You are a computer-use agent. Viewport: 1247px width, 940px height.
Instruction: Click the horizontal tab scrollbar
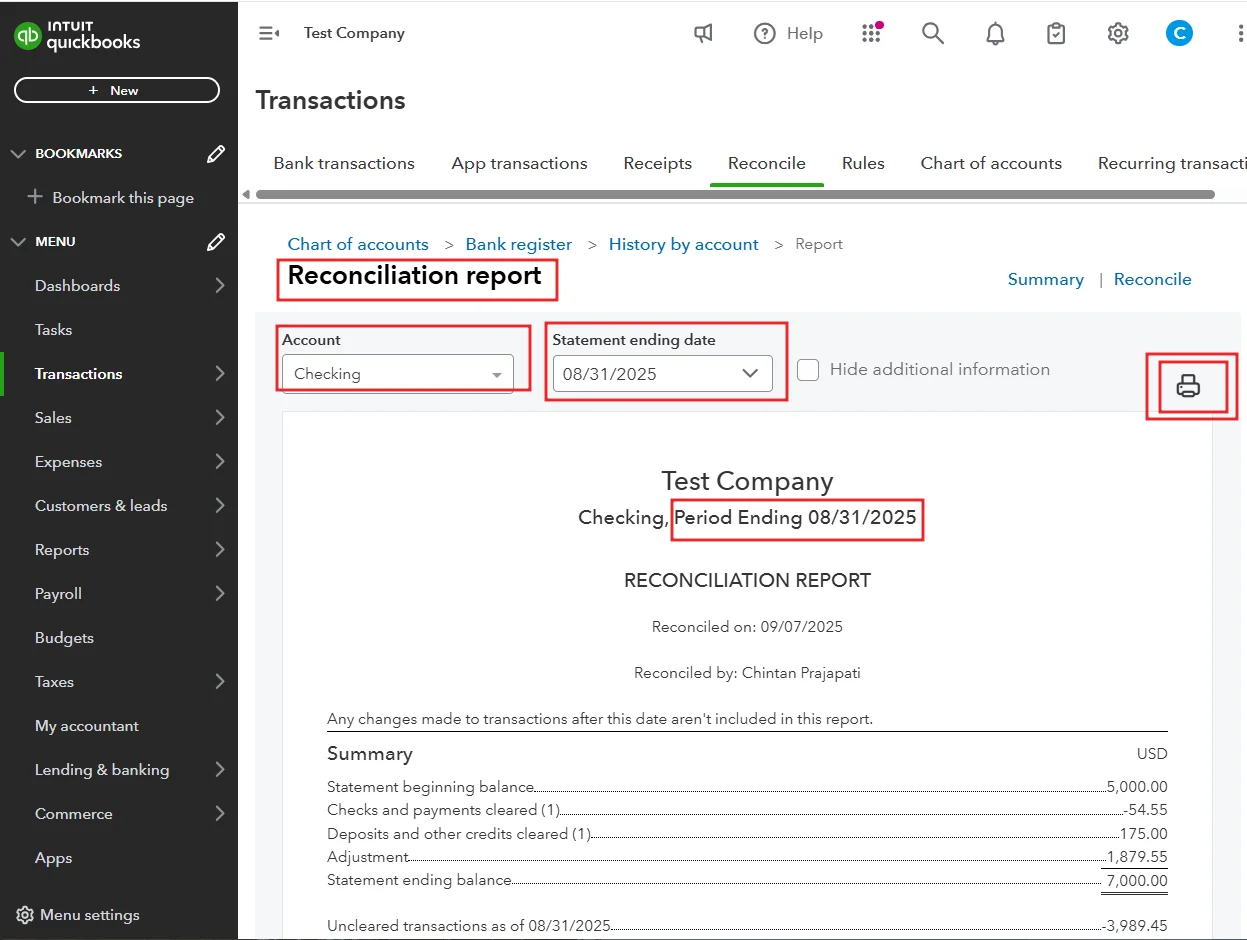(735, 194)
